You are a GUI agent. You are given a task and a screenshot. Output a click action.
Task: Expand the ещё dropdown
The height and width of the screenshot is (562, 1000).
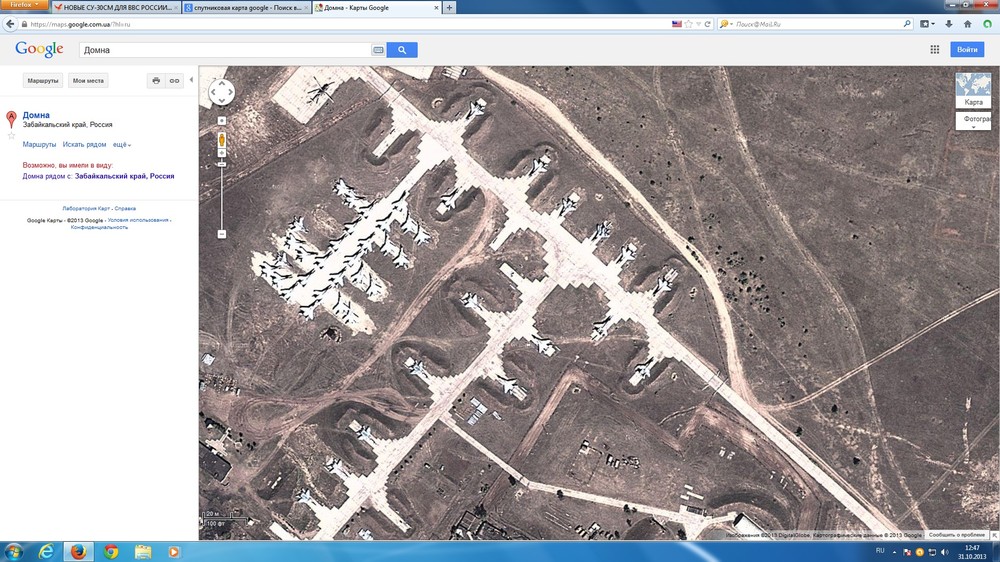coord(122,145)
